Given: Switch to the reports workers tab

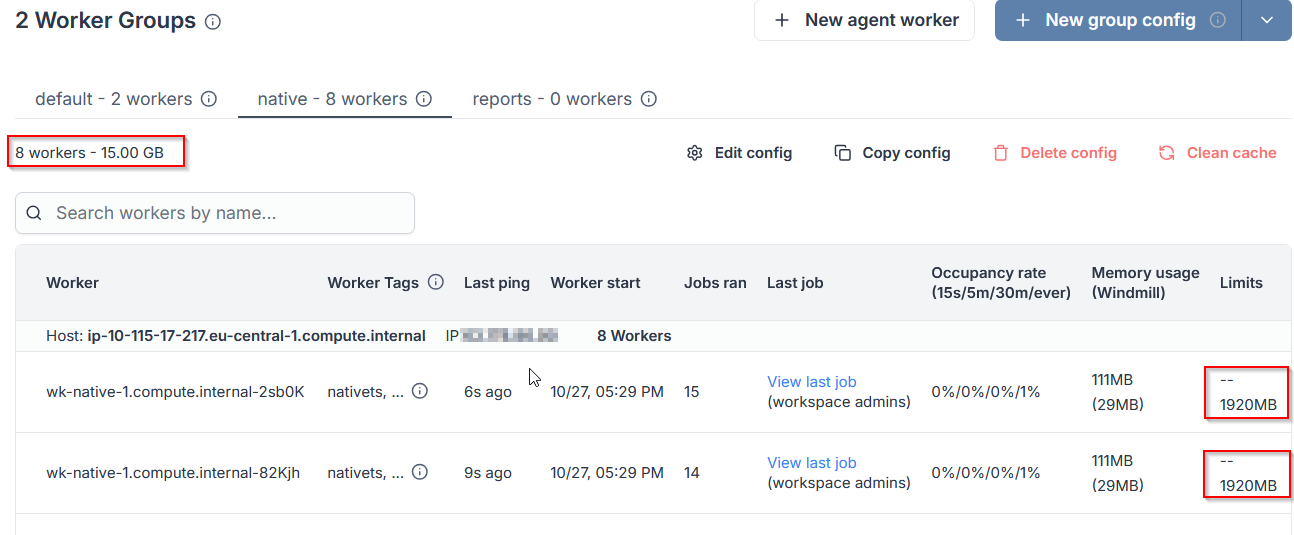Looking at the screenshot, I should (x=552, y=99).
